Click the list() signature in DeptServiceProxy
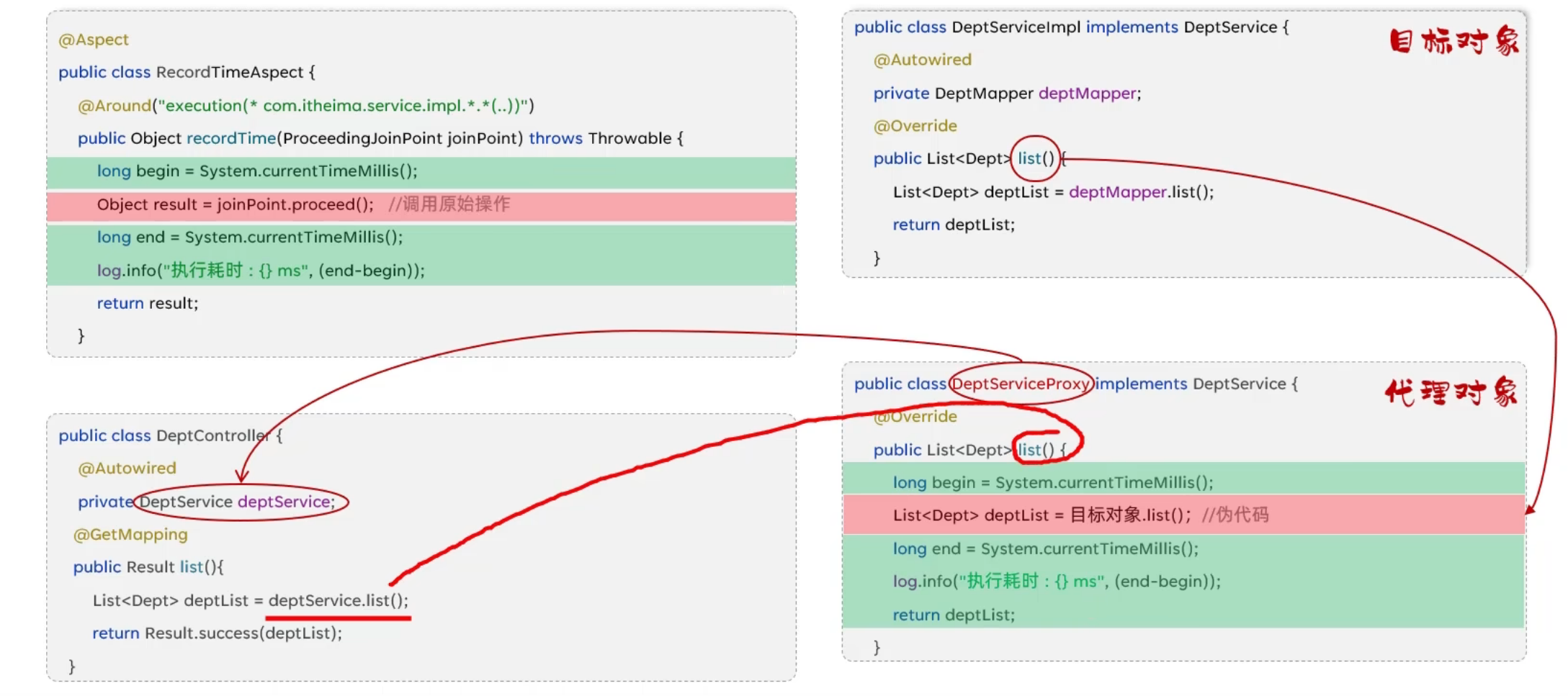The width and height of the screenshot is (1568, 696). [x=969, y=450]
